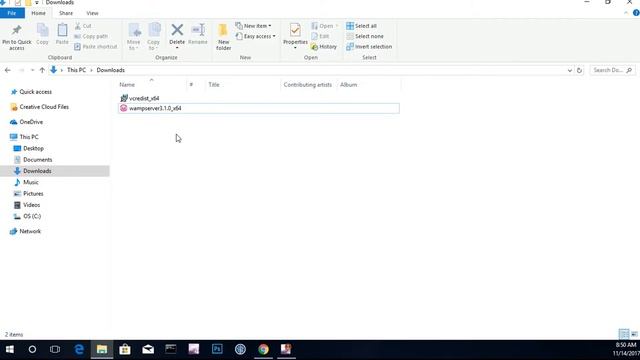Click the Back navigation arrow
Image resolution: width=640 pixels, height=360 pixels.
[x=7, y=70]
